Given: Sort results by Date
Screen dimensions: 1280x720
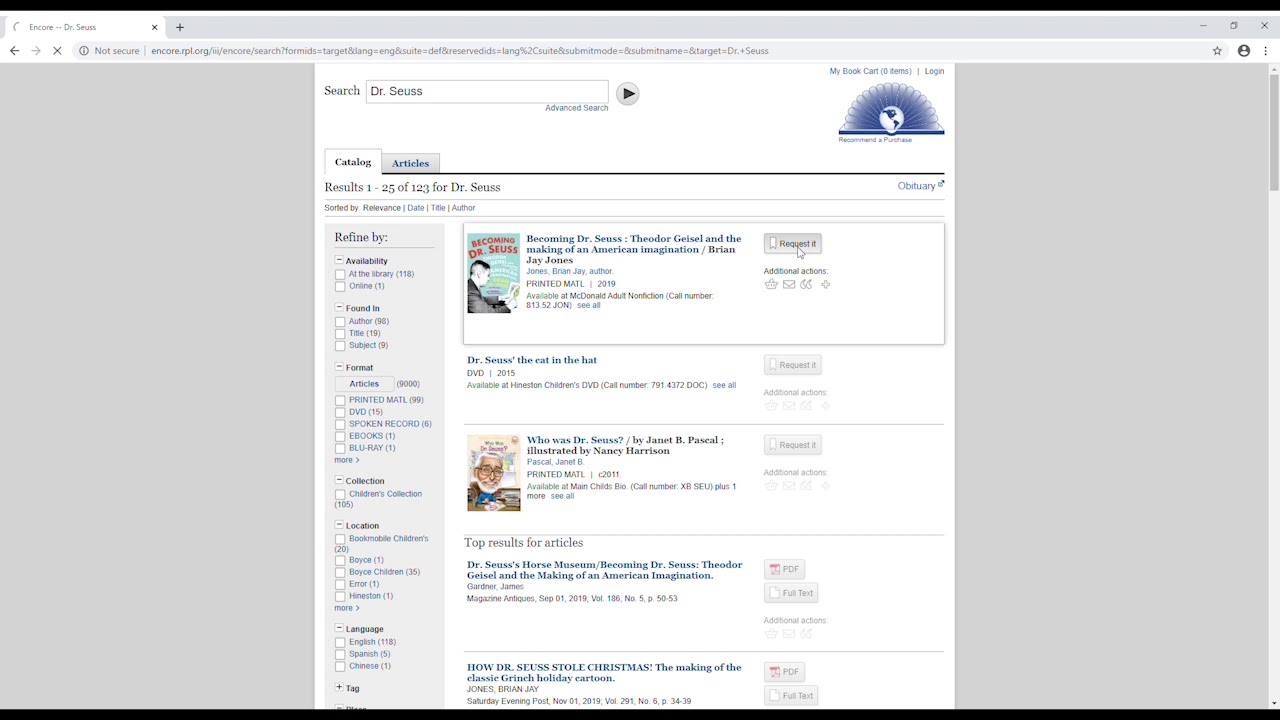Looking at the screenshot, I should pos(416,208).
